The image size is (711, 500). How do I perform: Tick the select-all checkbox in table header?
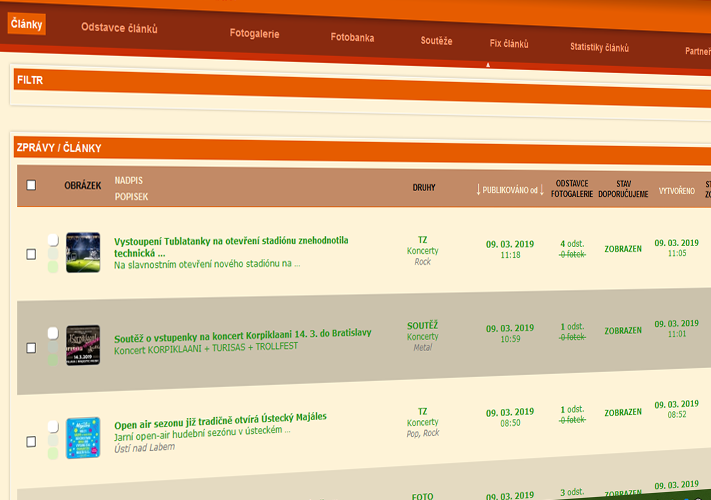pyautogui.click(x=31, y=185)
